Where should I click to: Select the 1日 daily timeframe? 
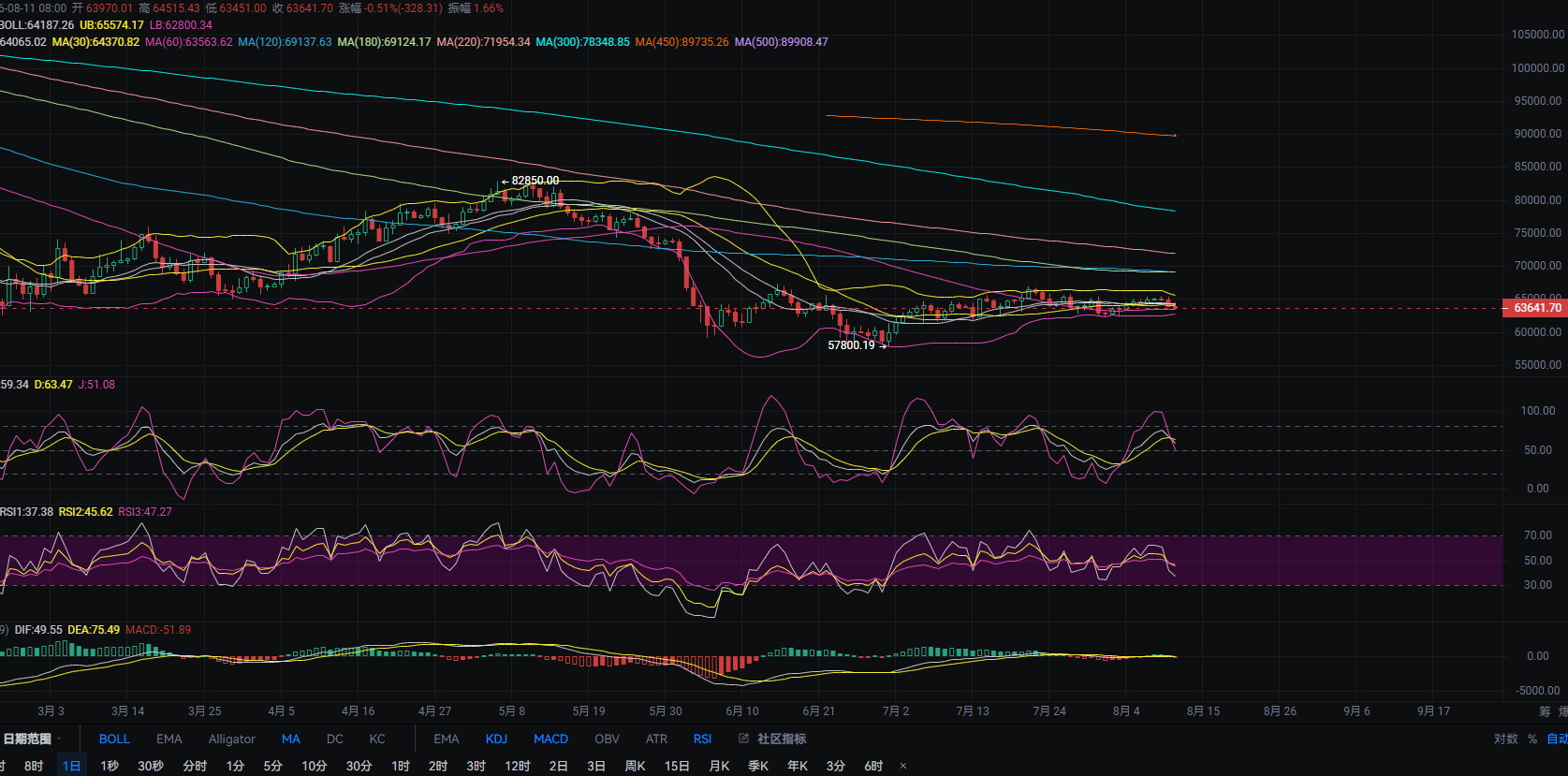(x=72, y=766)
